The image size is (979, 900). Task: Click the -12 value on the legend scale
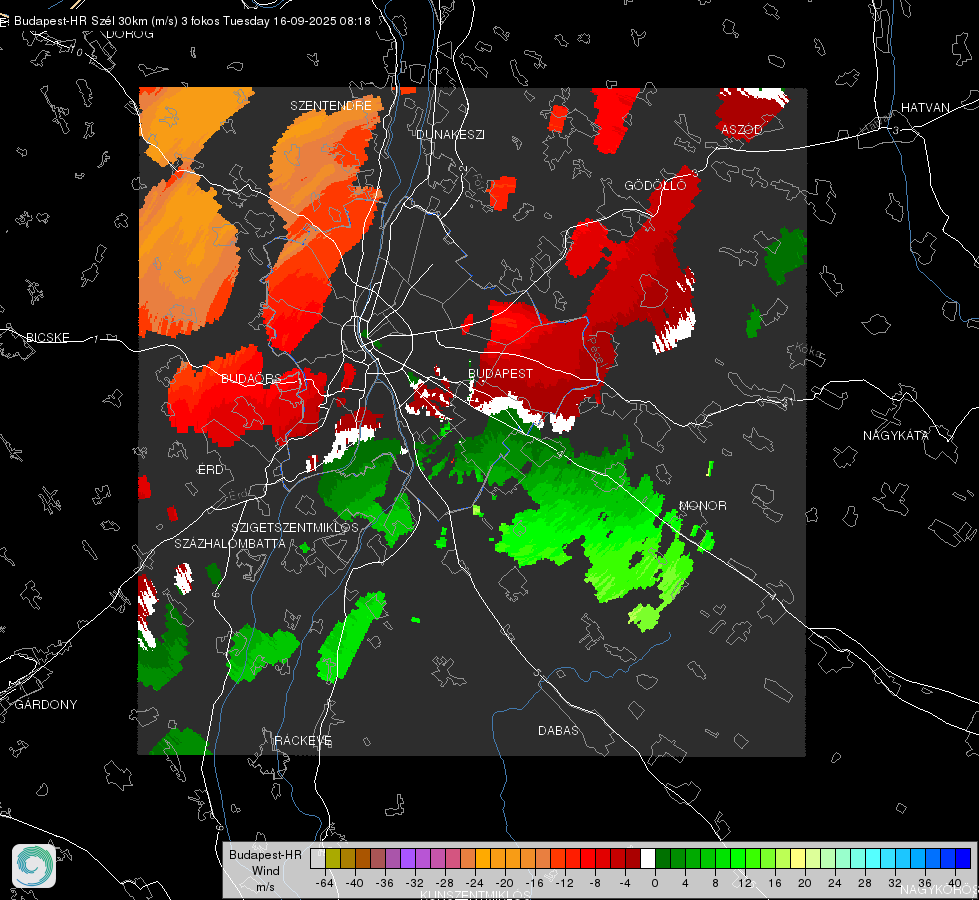pyautogui.click(x=564, y=883)
